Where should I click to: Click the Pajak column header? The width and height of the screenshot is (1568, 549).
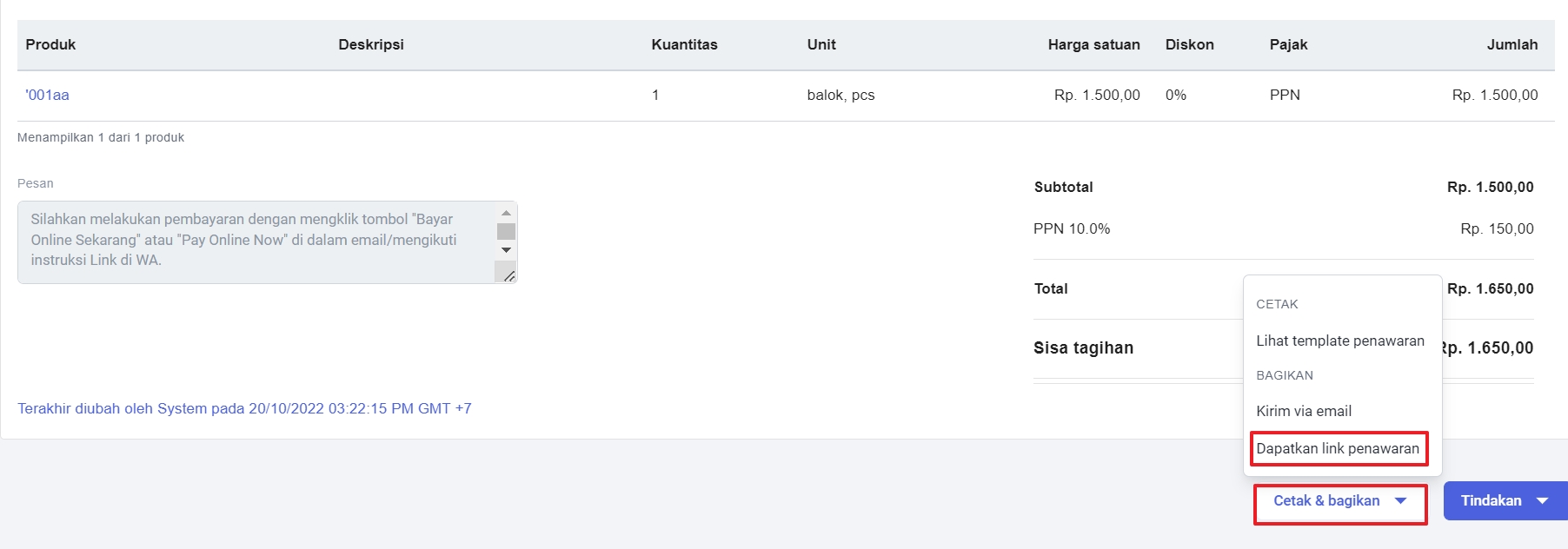tap(1288, 44)
